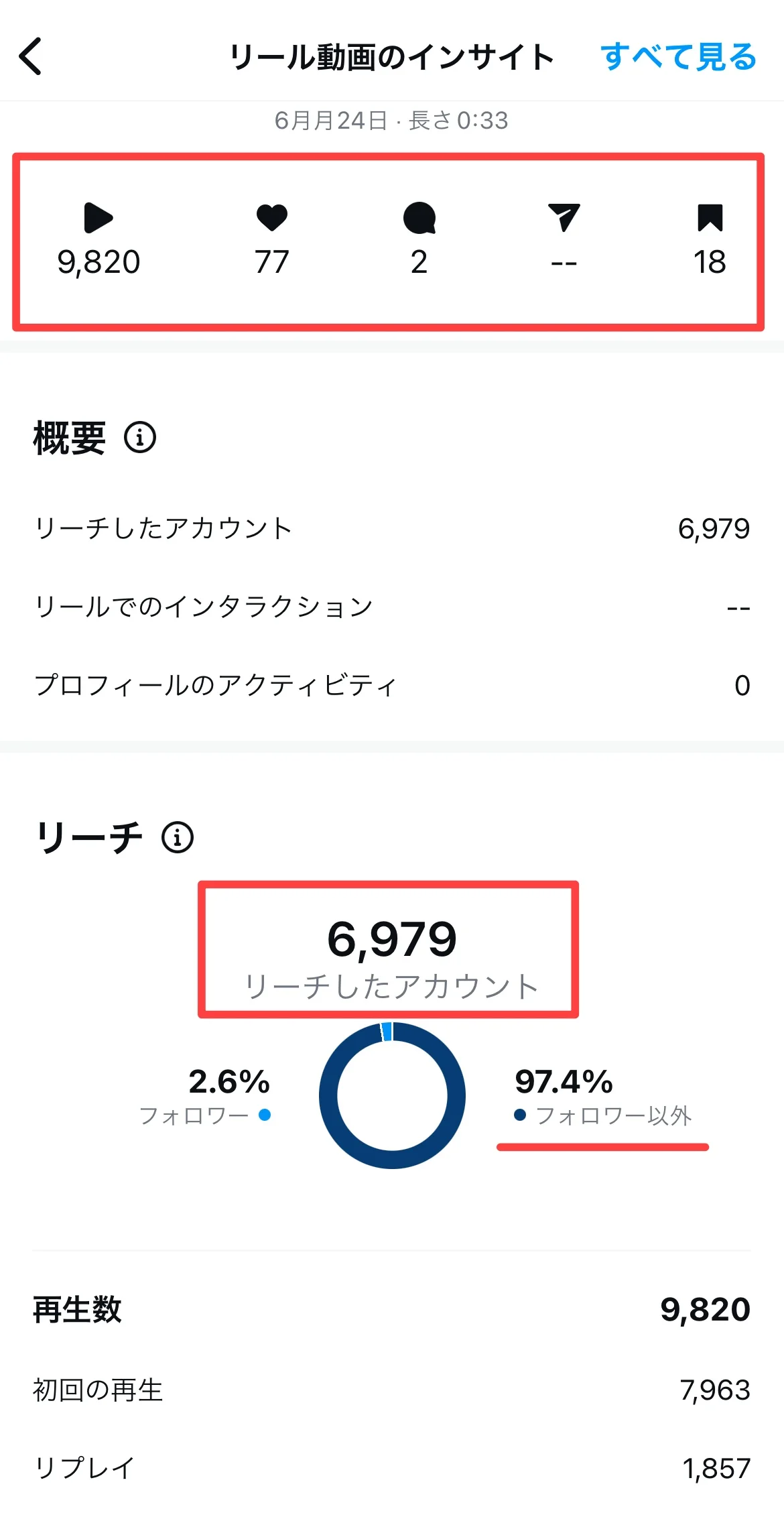Select the 初回の再生 row
This screenshot has width=784, height=1523.
tap(391, 1390)
